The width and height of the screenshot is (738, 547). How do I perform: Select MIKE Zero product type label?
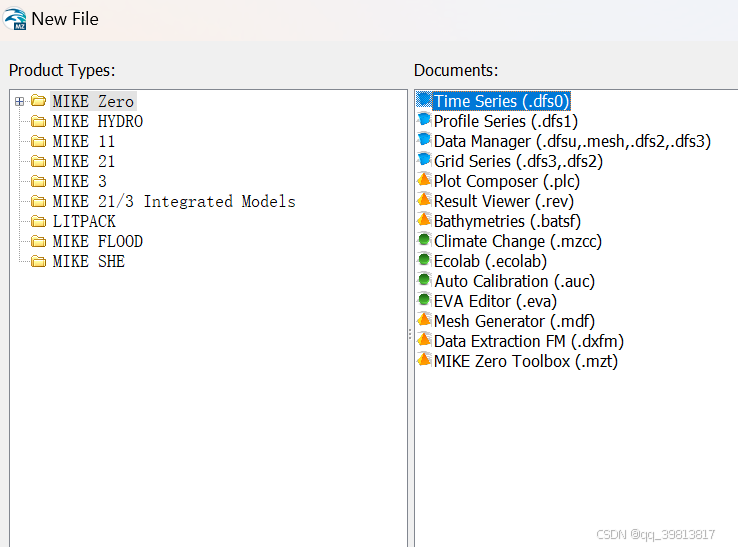pos(93,101)
